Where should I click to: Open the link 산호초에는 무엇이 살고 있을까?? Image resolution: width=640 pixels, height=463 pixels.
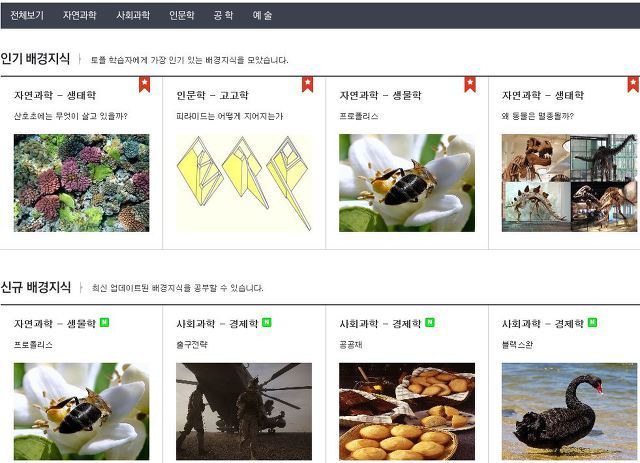click(71, 116)
